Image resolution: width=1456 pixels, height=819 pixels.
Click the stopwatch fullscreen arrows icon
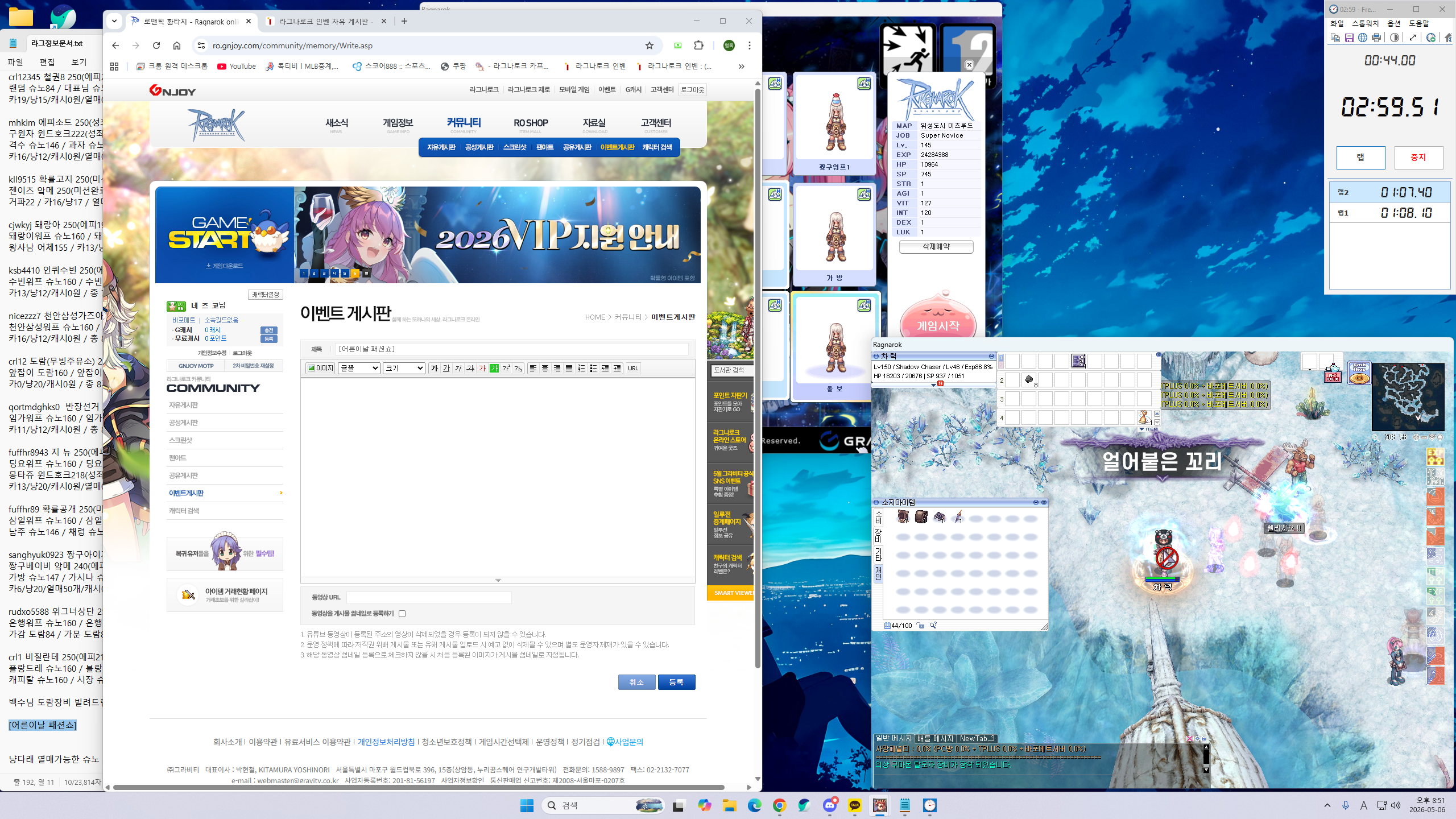pos(1413,38)
